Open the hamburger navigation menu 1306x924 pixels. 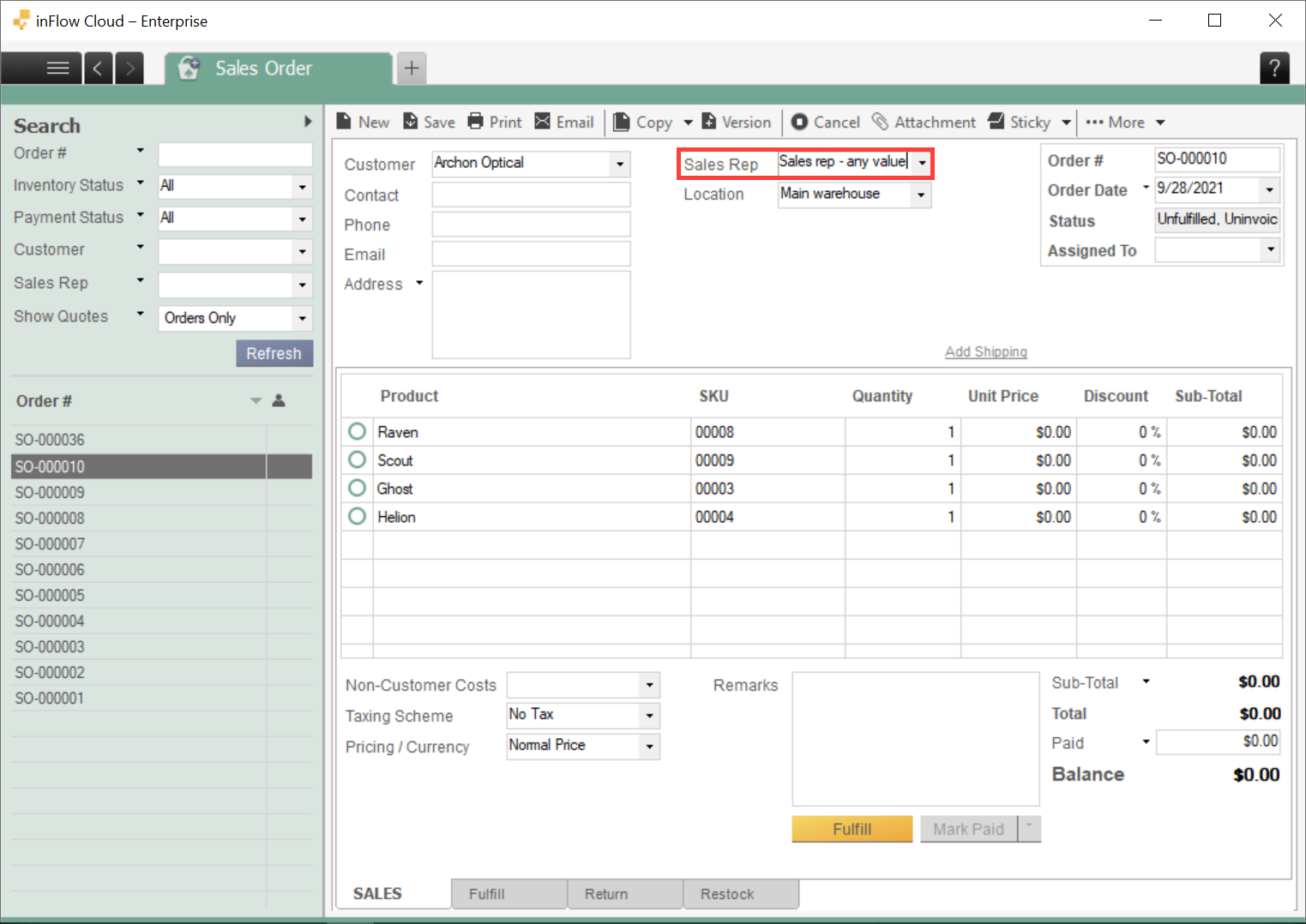(x=57, y=68)
